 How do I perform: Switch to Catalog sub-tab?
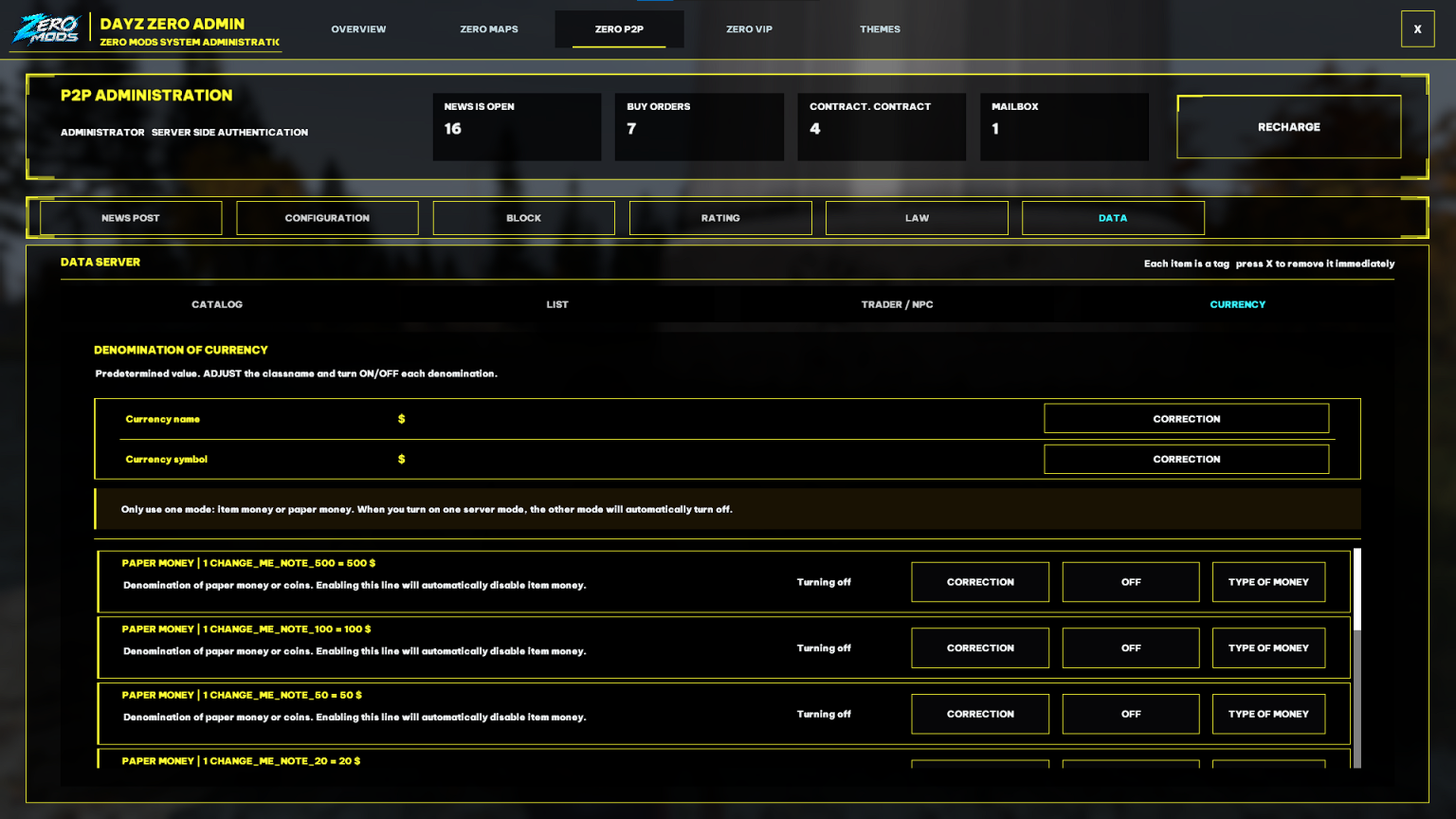217,304
